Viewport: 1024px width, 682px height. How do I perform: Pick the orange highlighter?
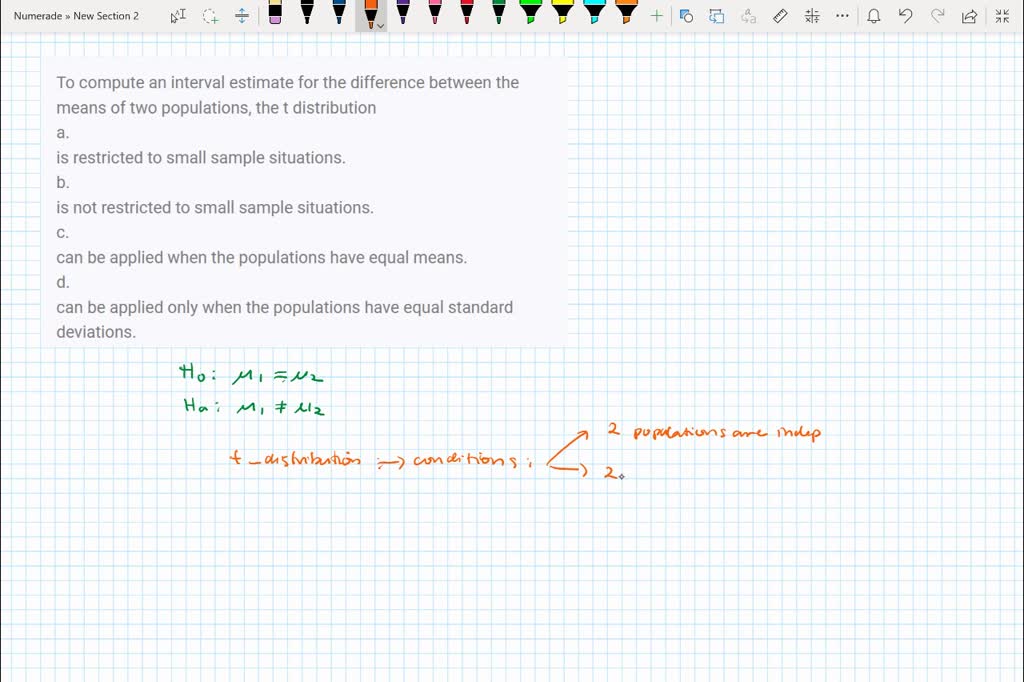(626, 13)
